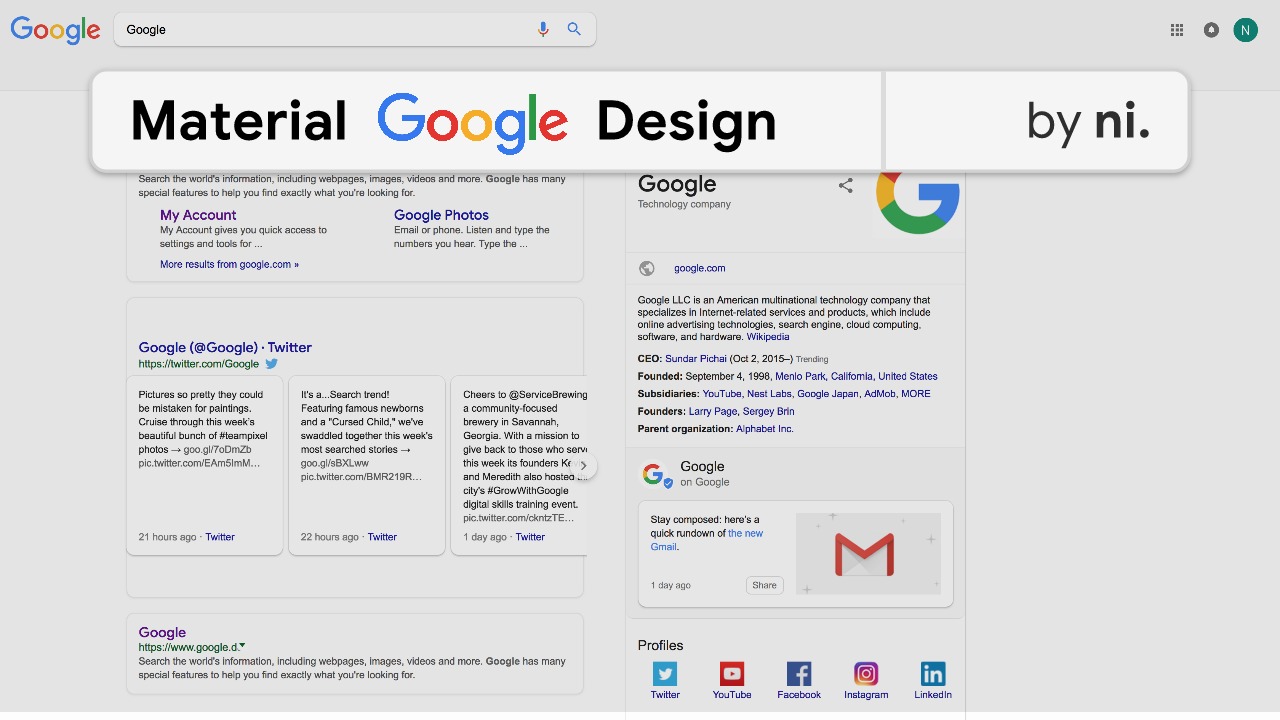Open the Sundar Pichai CEO link
Screen dimensions: 1280x720
coord(696,359)
